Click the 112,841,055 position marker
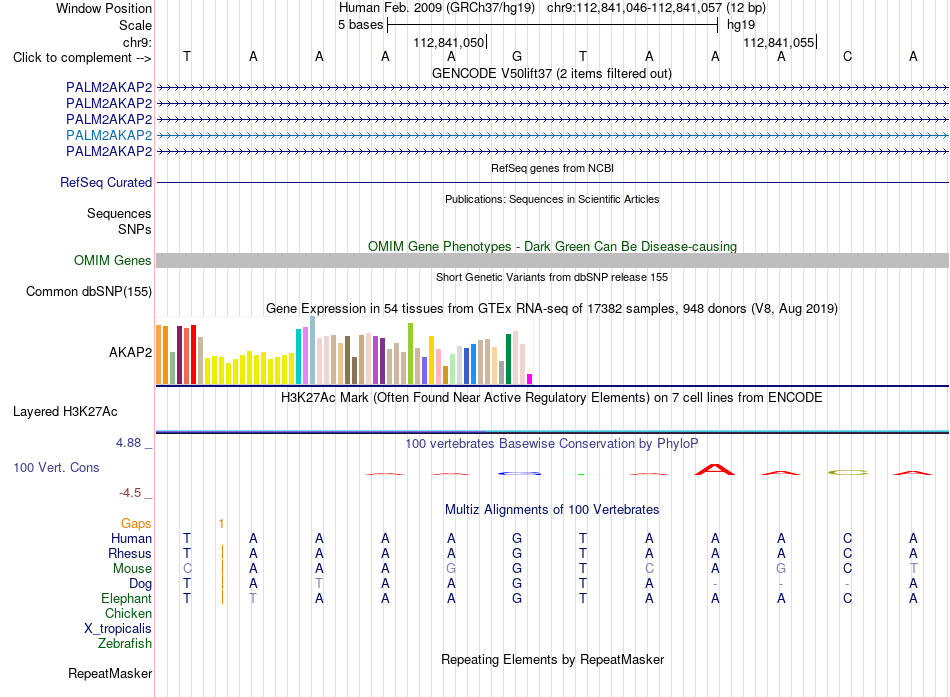 [x=779, y=42]
